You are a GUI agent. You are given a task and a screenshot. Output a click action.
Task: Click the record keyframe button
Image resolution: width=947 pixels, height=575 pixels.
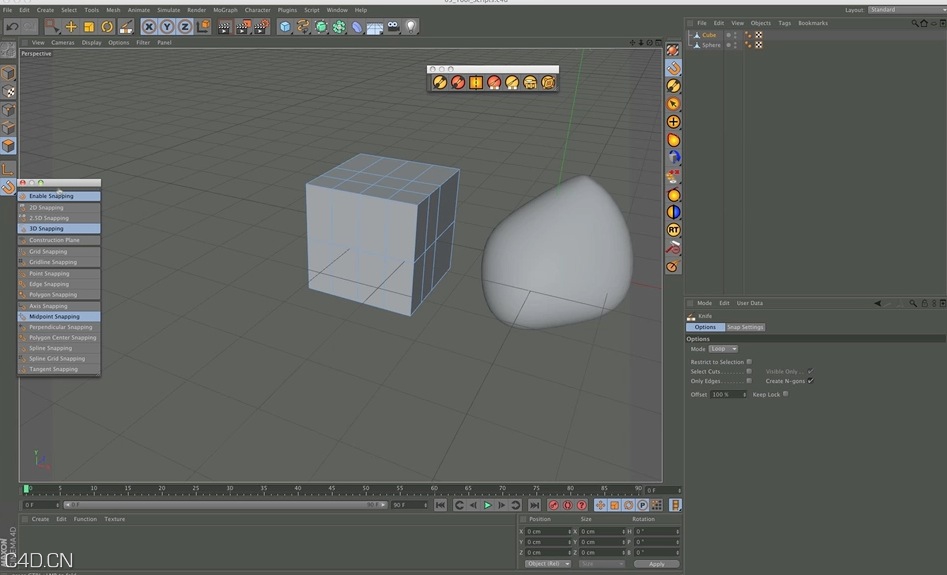pos(553,505)
